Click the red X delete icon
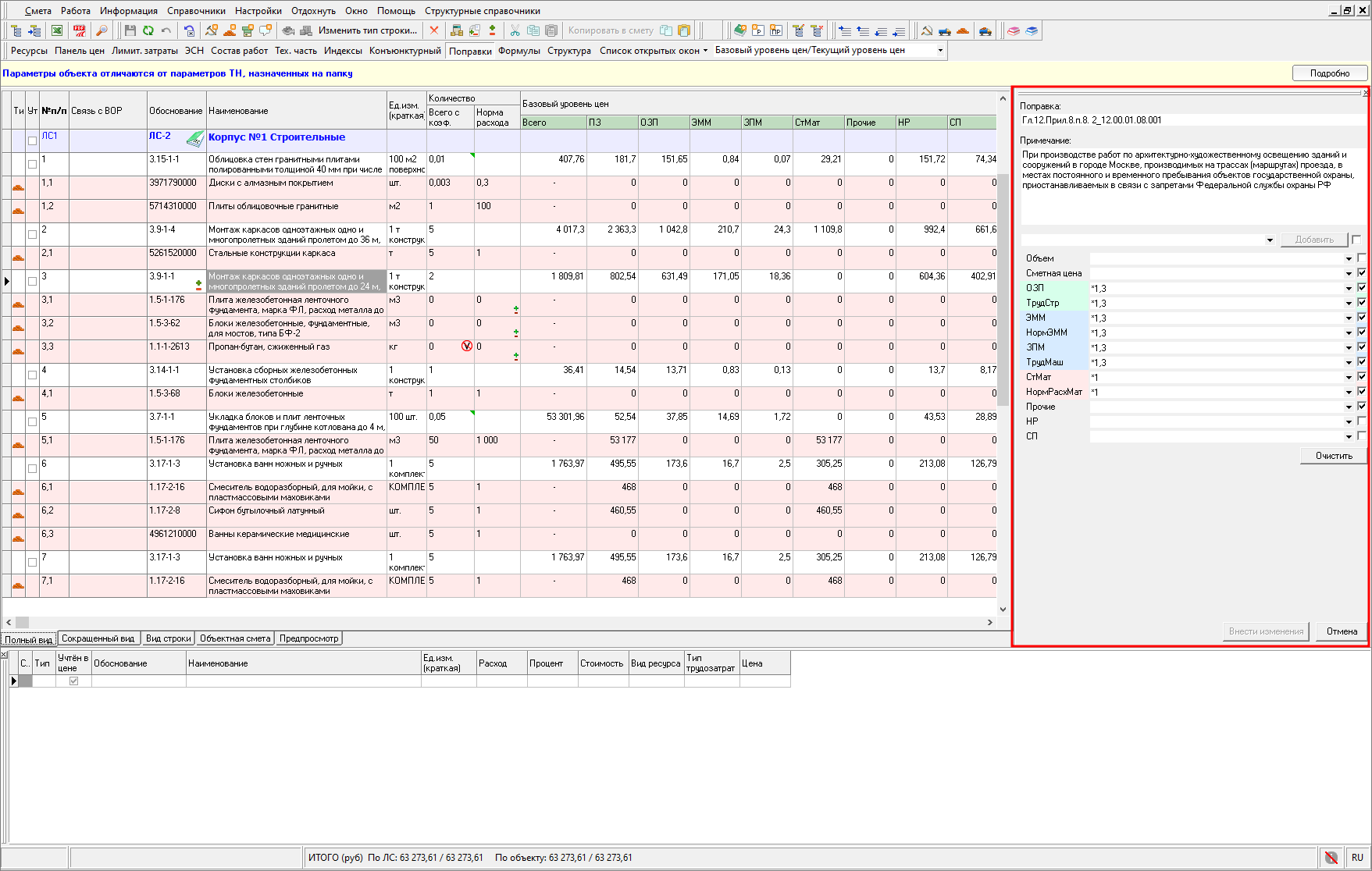This screenshot has width=1372, height=871. [x=434, y=30]
